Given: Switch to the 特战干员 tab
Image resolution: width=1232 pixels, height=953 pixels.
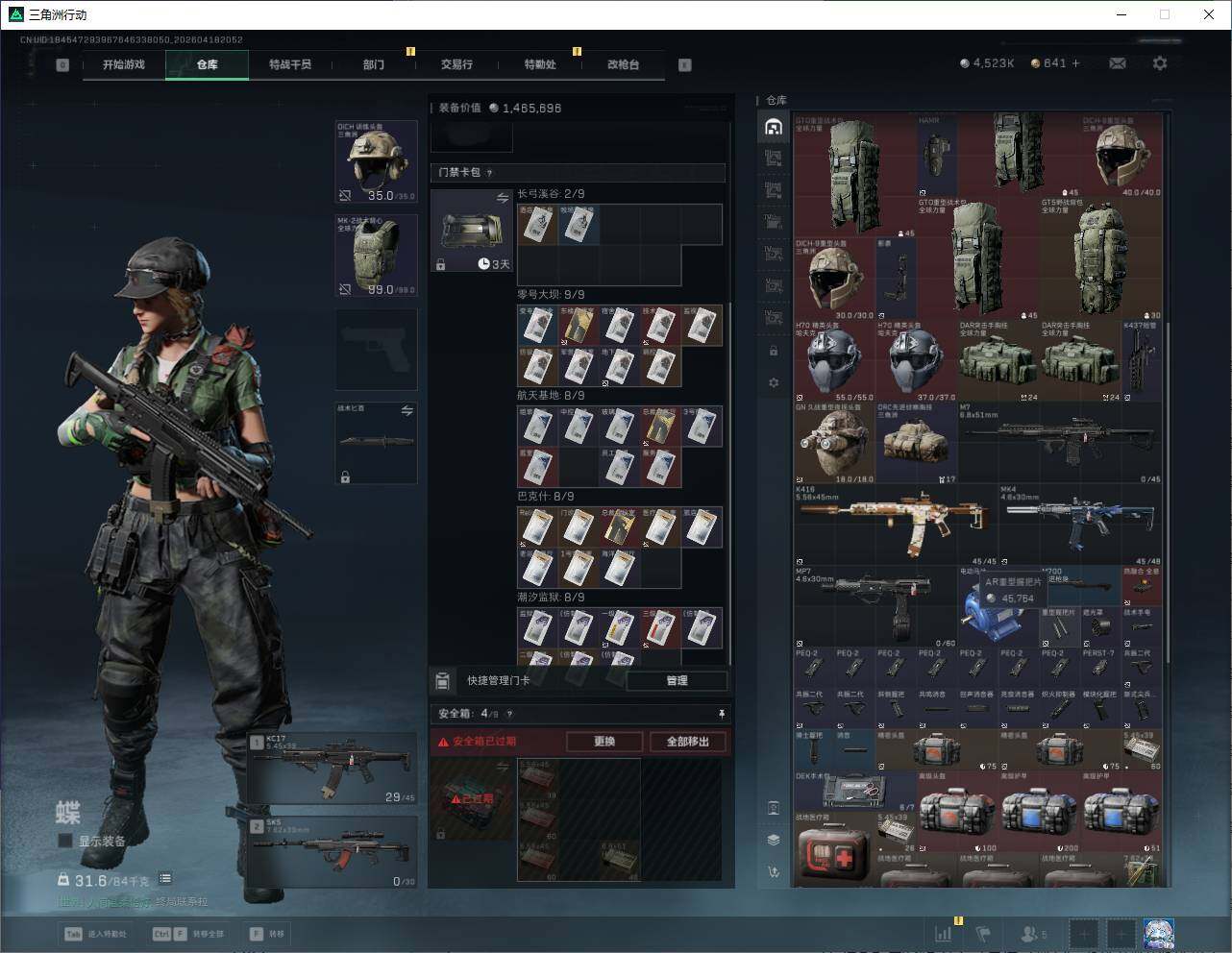Looking at the screenshot, I should coord(289,64).
